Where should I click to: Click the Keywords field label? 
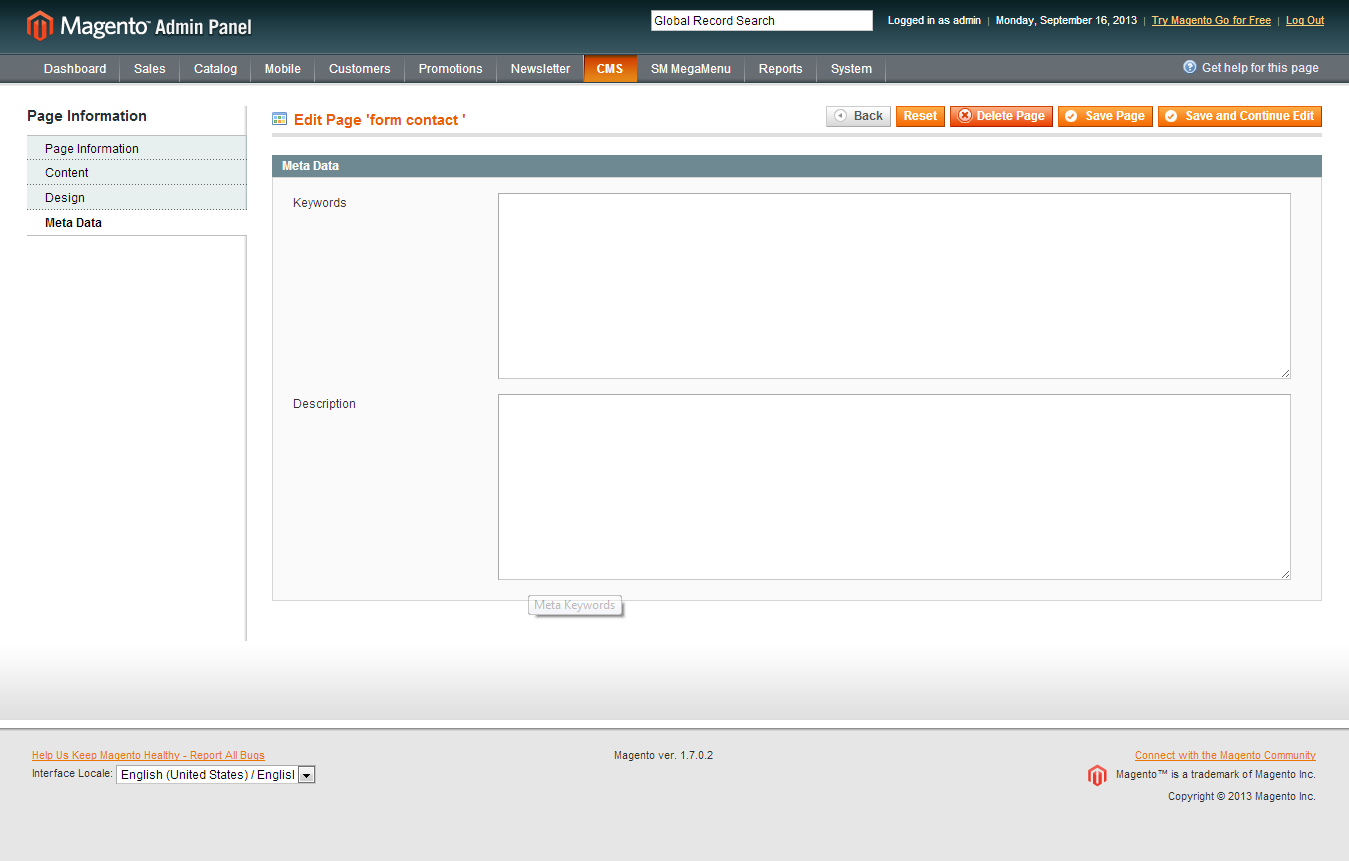pyautogui.click(x=319, y=203)
